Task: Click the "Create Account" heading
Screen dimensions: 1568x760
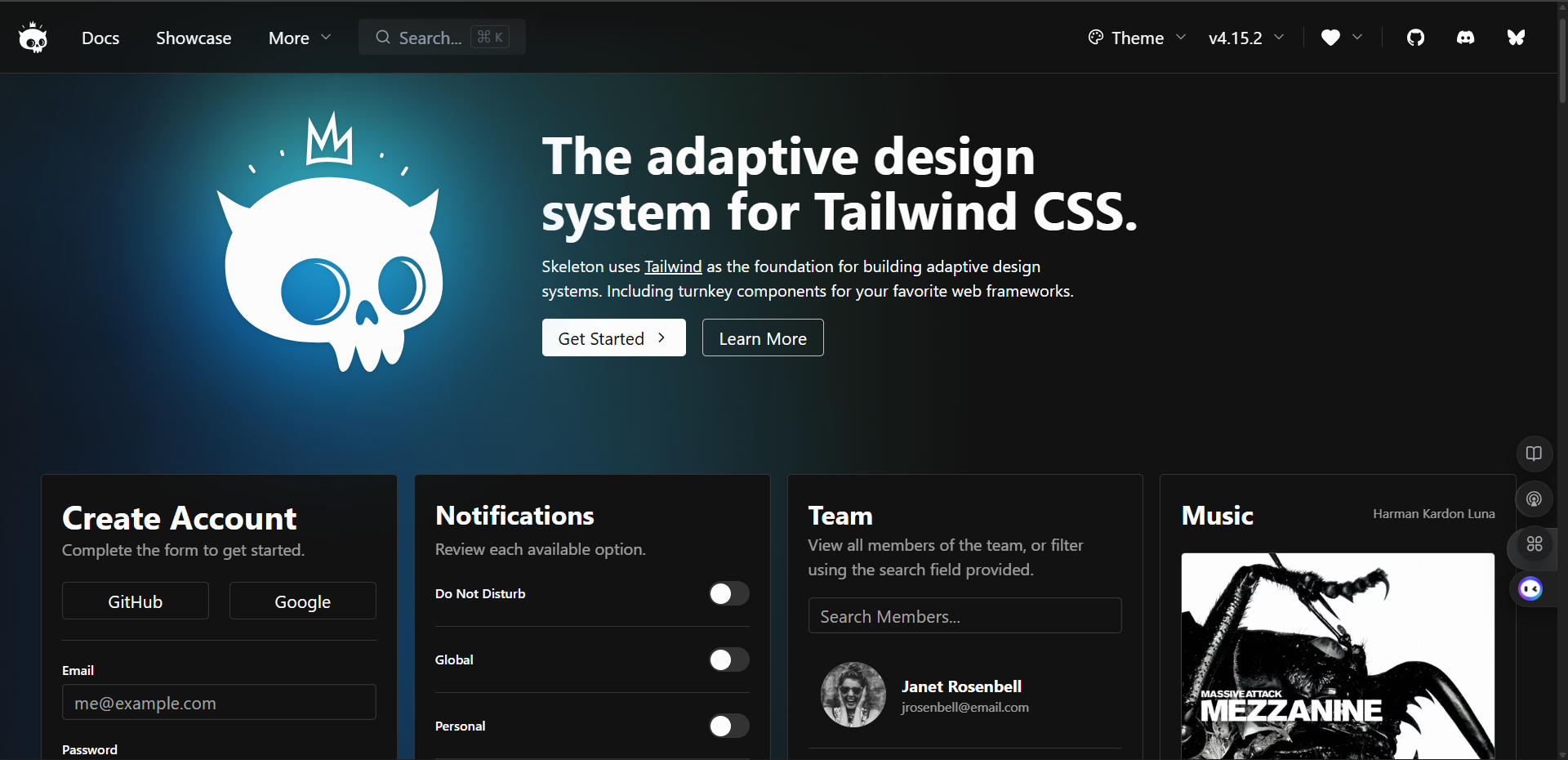Action: (180, 518)
